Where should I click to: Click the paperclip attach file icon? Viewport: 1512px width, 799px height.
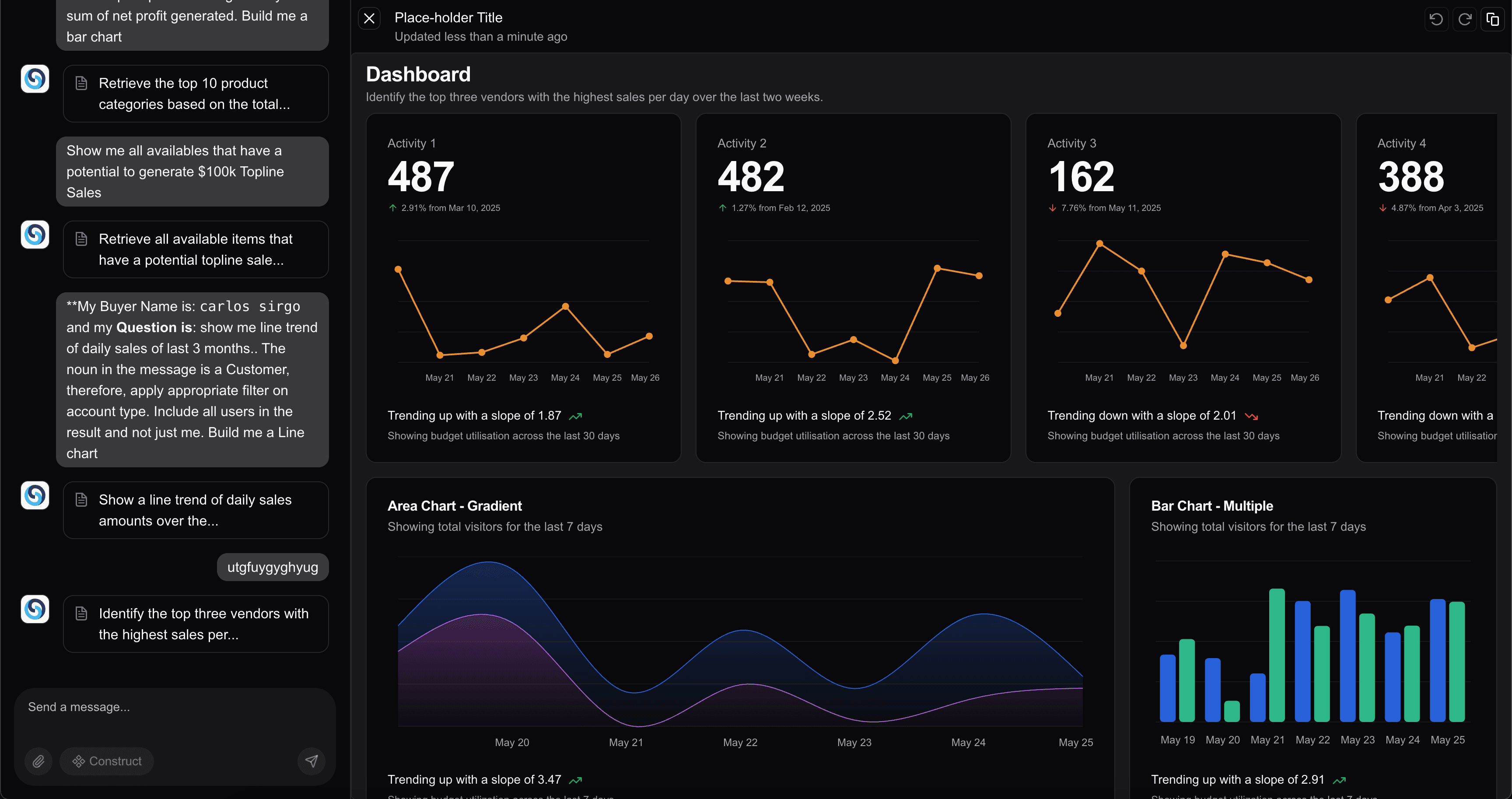click(x=39, y=761)
